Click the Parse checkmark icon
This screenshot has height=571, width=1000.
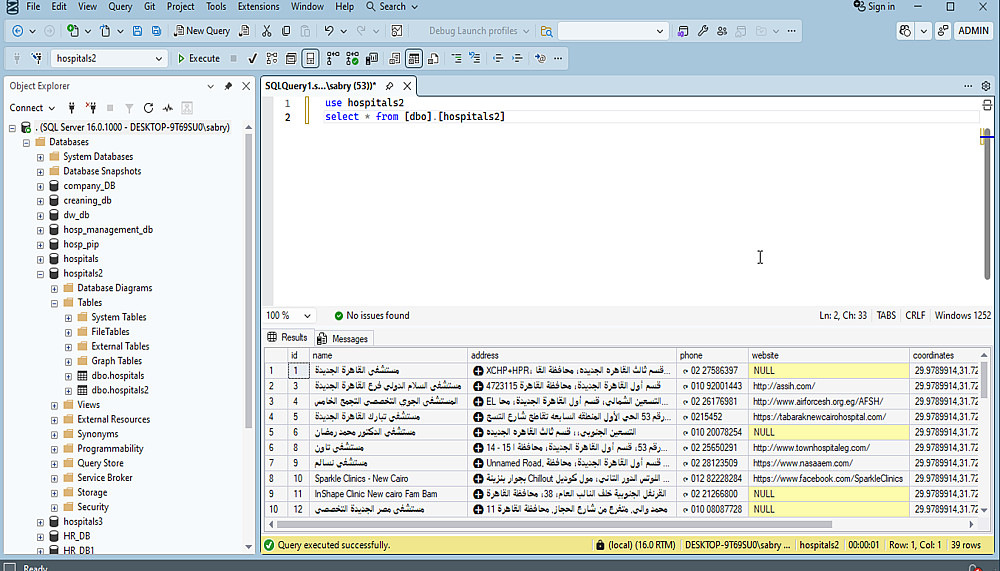(253, 59)
